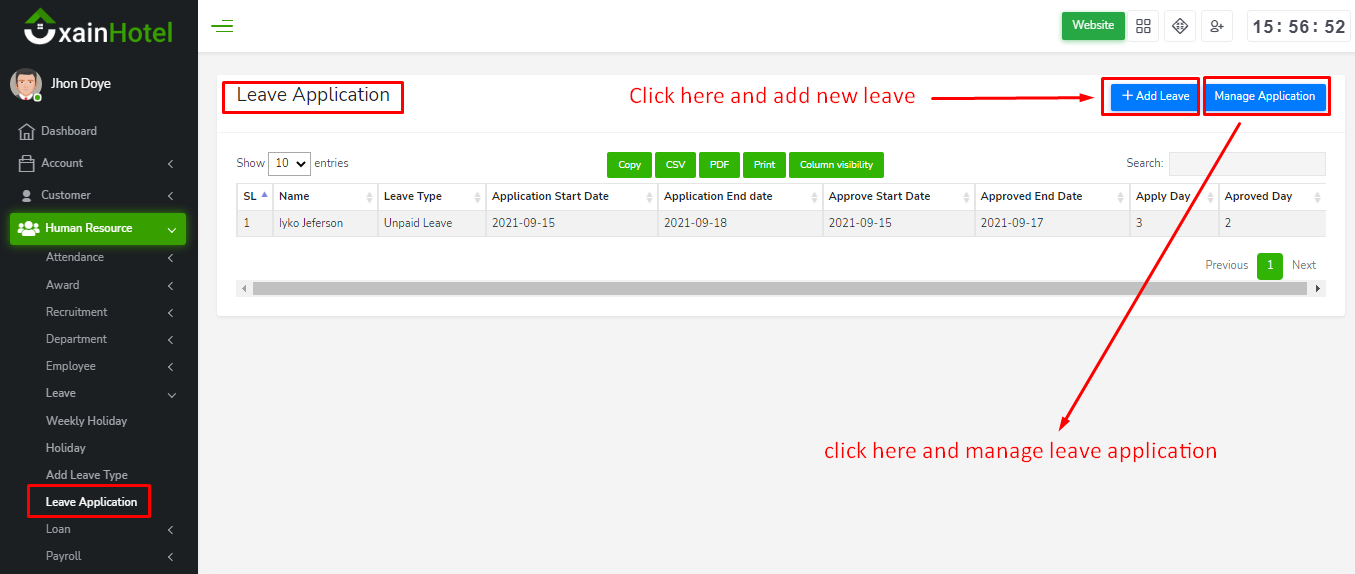Screen dimensions: 1355x574
Task: Open the show entries dropdown
Action: tap(289, 164)
